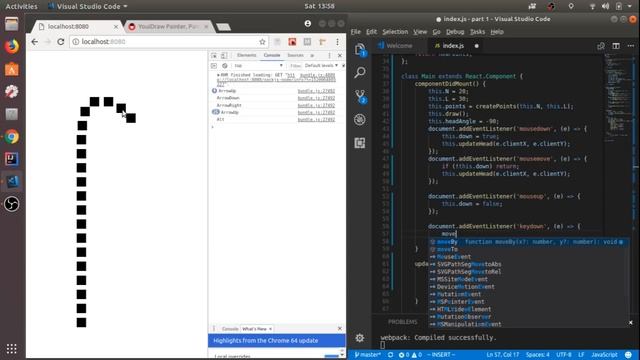Open the Chrome three-dot menu
The width and height of the screenshot is (640, 360).
pos(337,42)
